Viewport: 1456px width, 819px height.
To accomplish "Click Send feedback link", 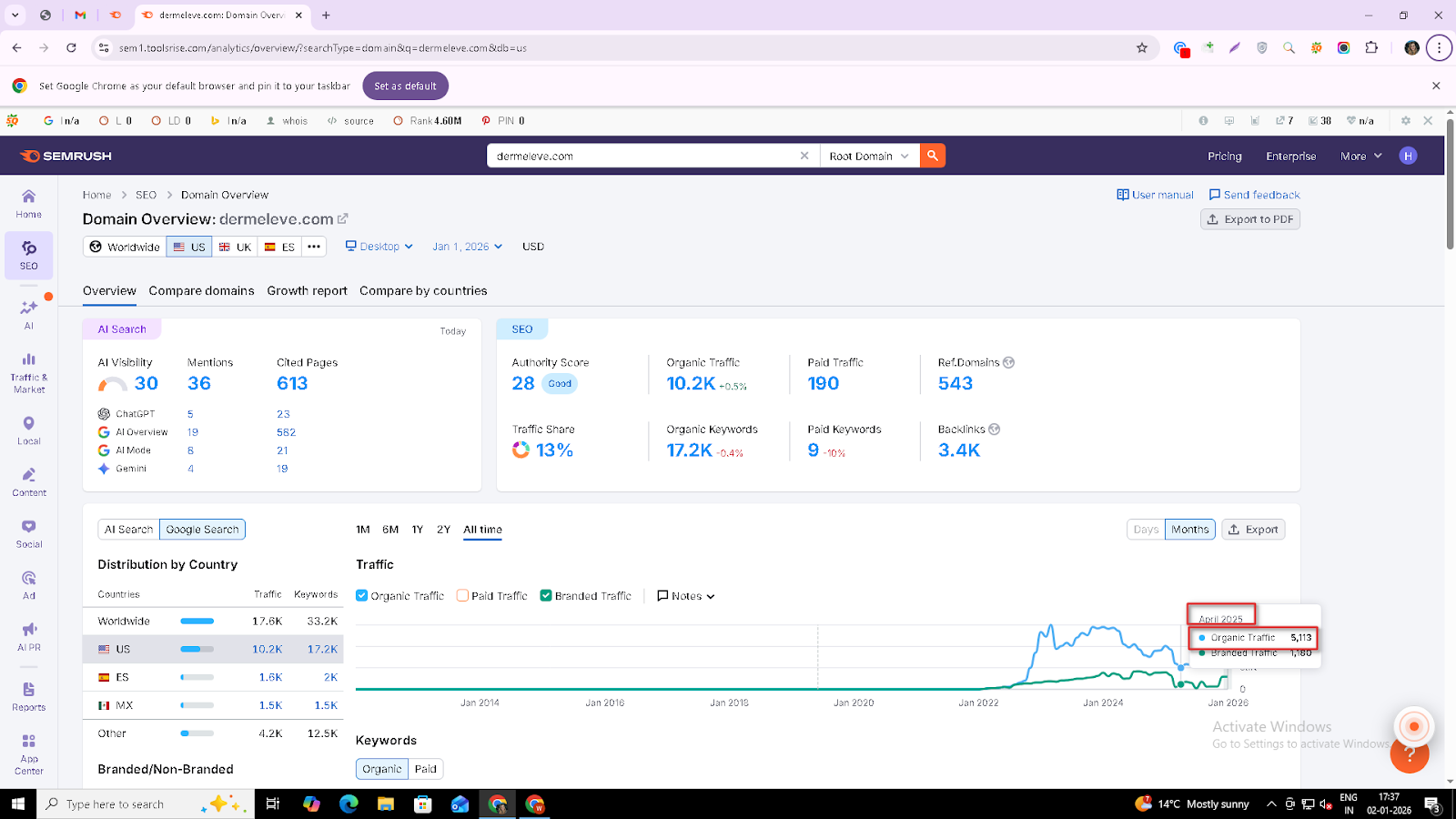I will (1254, 195).
